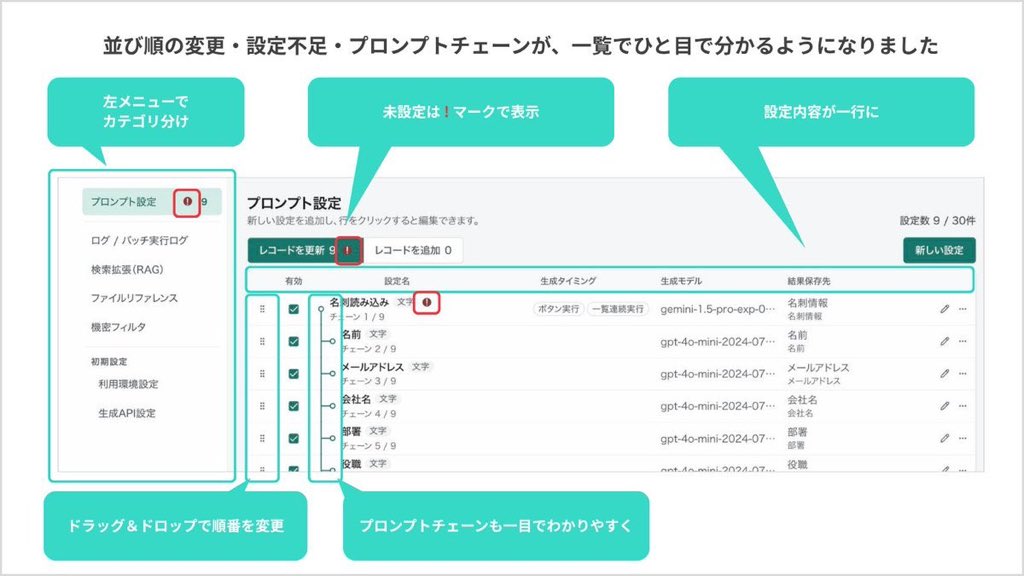1024x576 pixels.
Task: Edit 名前 setting via its pencil icon
Action: (944, 341)
